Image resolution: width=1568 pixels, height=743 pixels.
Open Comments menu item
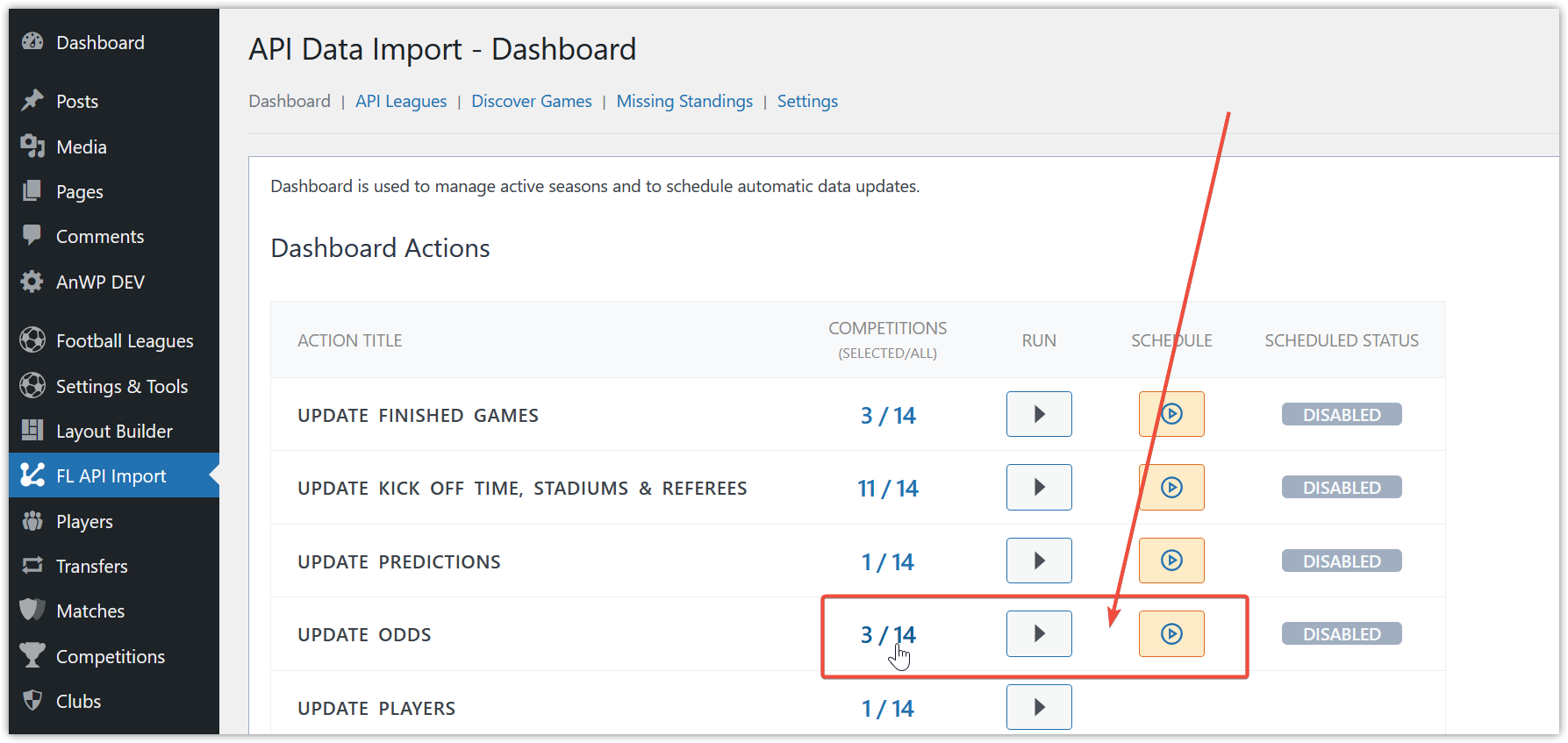[x=114, y=236]
